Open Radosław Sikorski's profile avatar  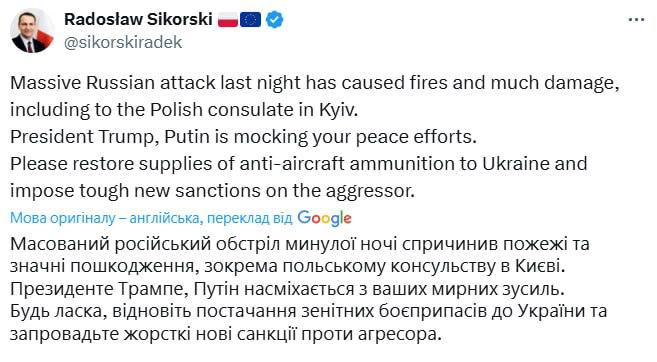point(32,31)
